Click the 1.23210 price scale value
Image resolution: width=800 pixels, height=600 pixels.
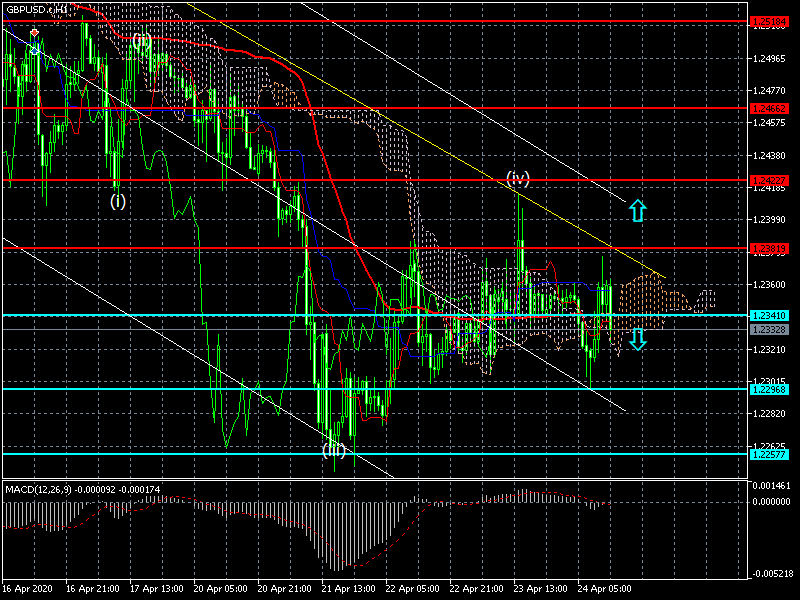[769, 349]
